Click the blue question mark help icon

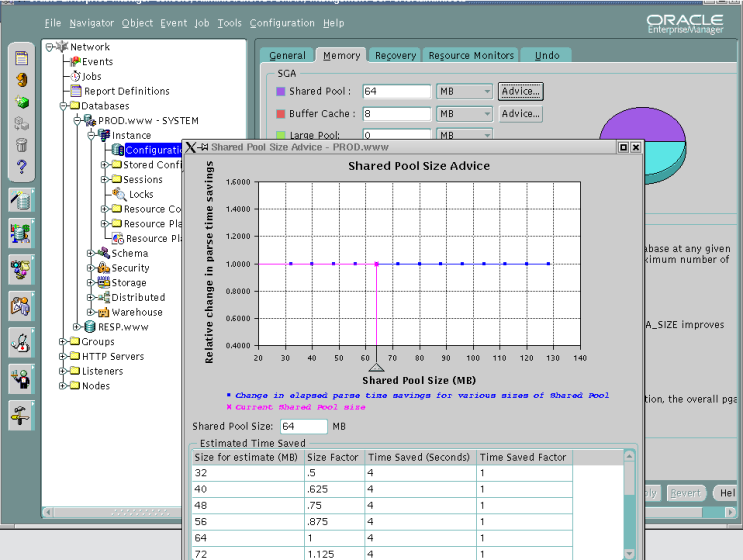pyautogui.click(x=22, y=167)
